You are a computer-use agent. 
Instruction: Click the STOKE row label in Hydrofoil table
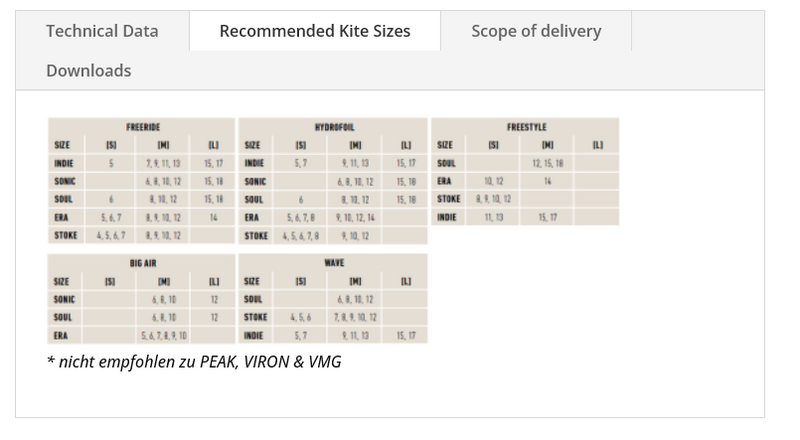tap(256, 235)
